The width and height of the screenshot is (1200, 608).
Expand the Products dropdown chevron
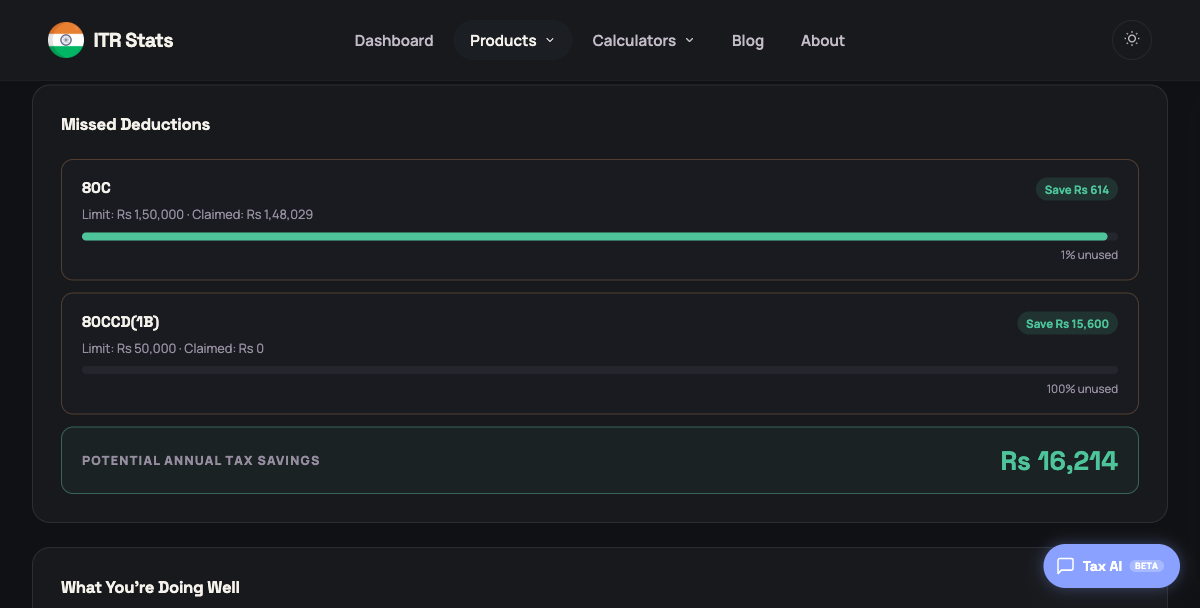[550, 41]
